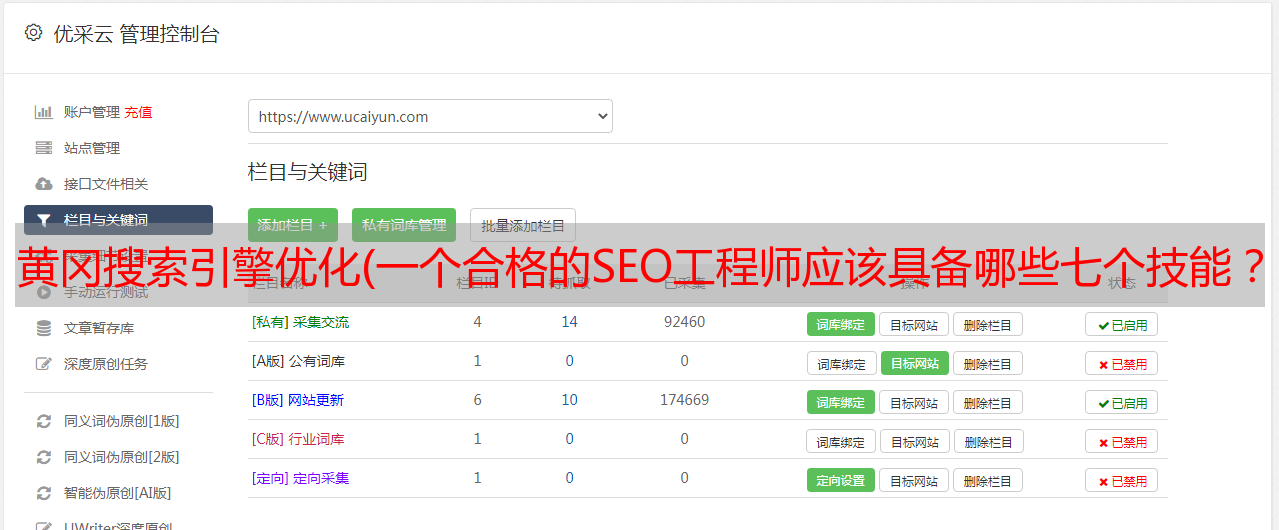This screenshot has height=530, width=1279.
Task: Click the gear icon beside 优采云 管理控制台
Action: (x=33, y=33)
